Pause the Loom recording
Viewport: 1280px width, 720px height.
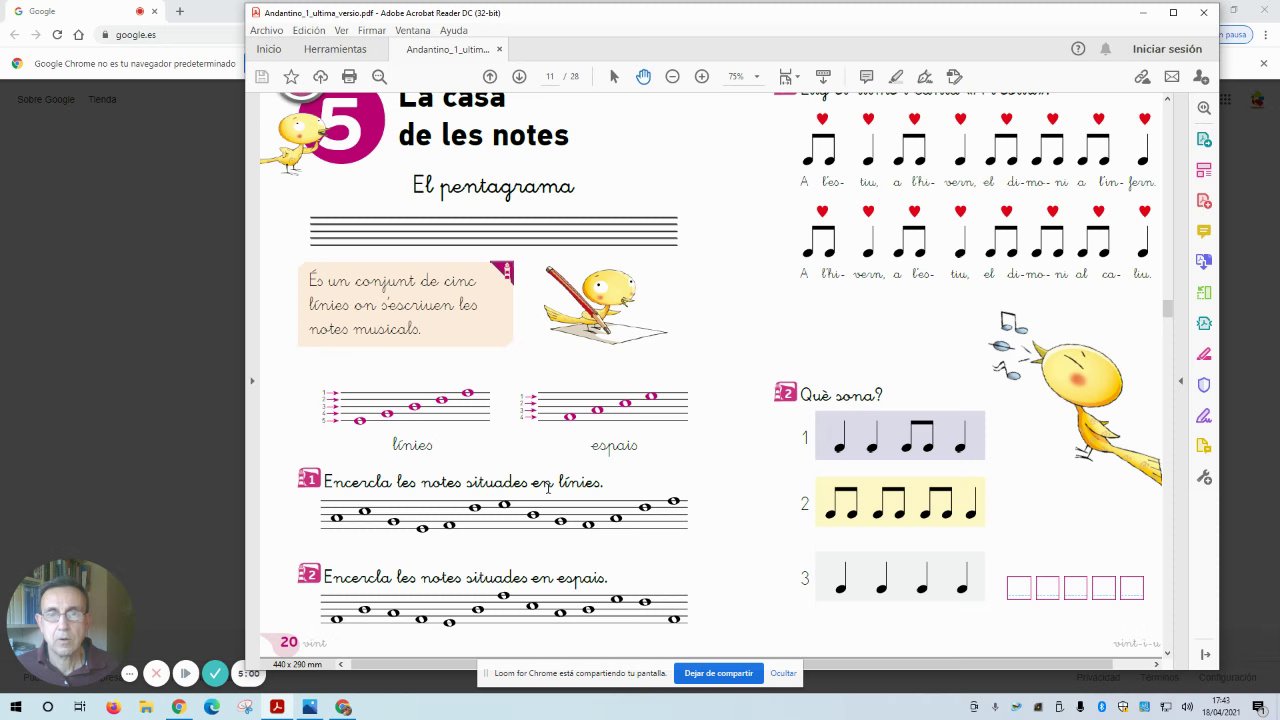[185, 674]
